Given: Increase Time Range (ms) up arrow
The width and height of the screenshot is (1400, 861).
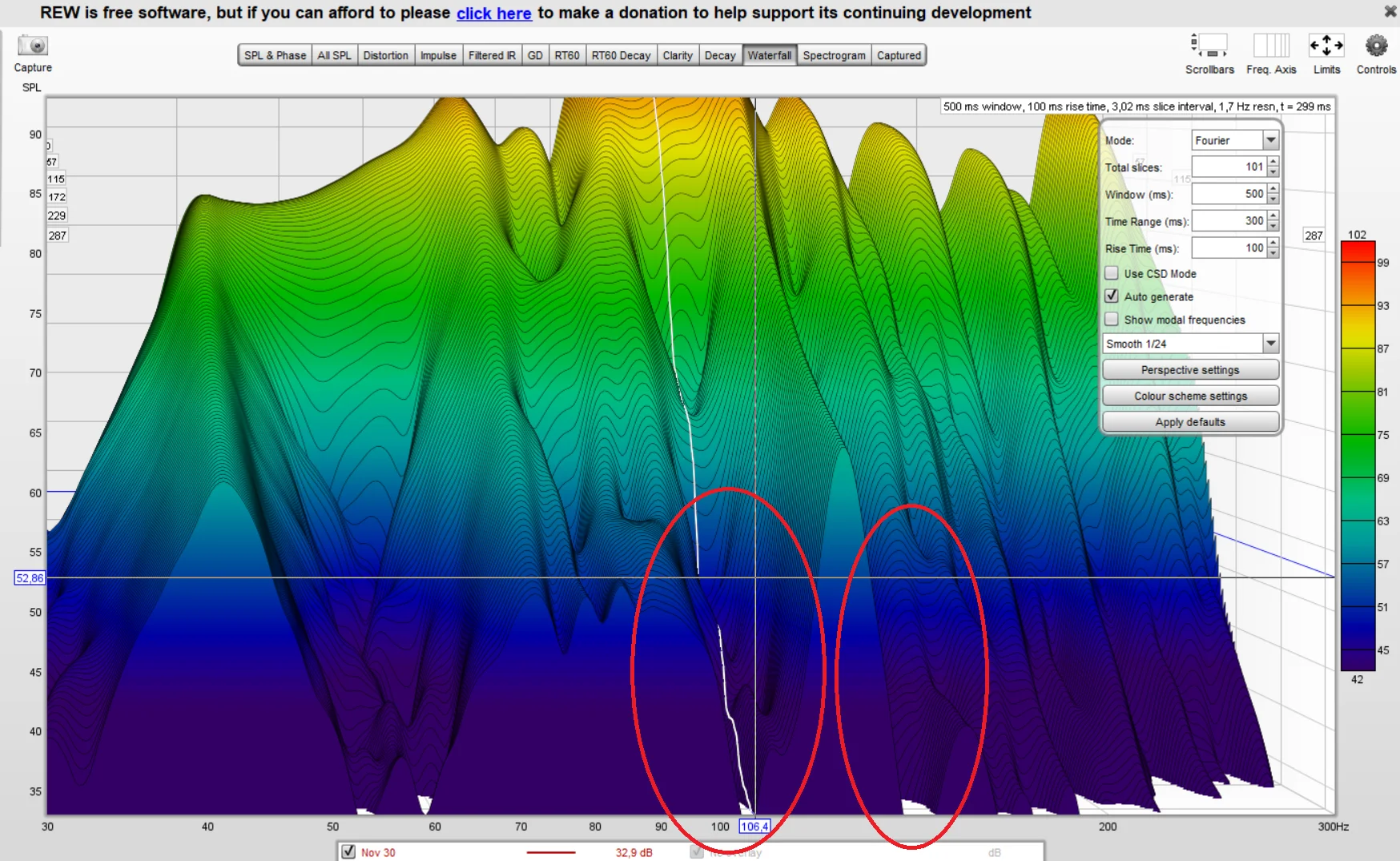Looking at the screenshot, I should 1273,216.
